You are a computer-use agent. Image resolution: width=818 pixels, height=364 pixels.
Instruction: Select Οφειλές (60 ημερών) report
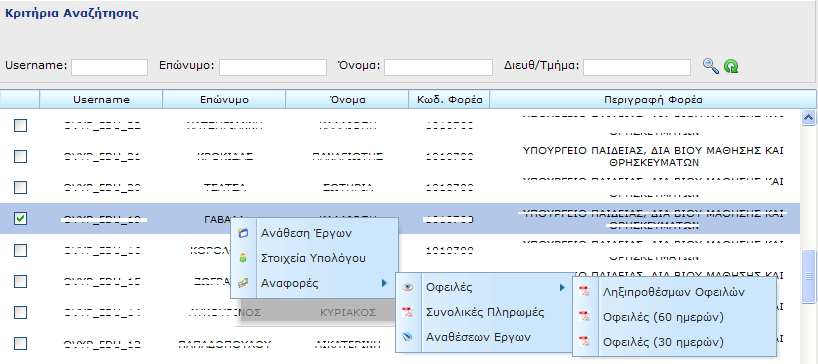pos(674,318)
